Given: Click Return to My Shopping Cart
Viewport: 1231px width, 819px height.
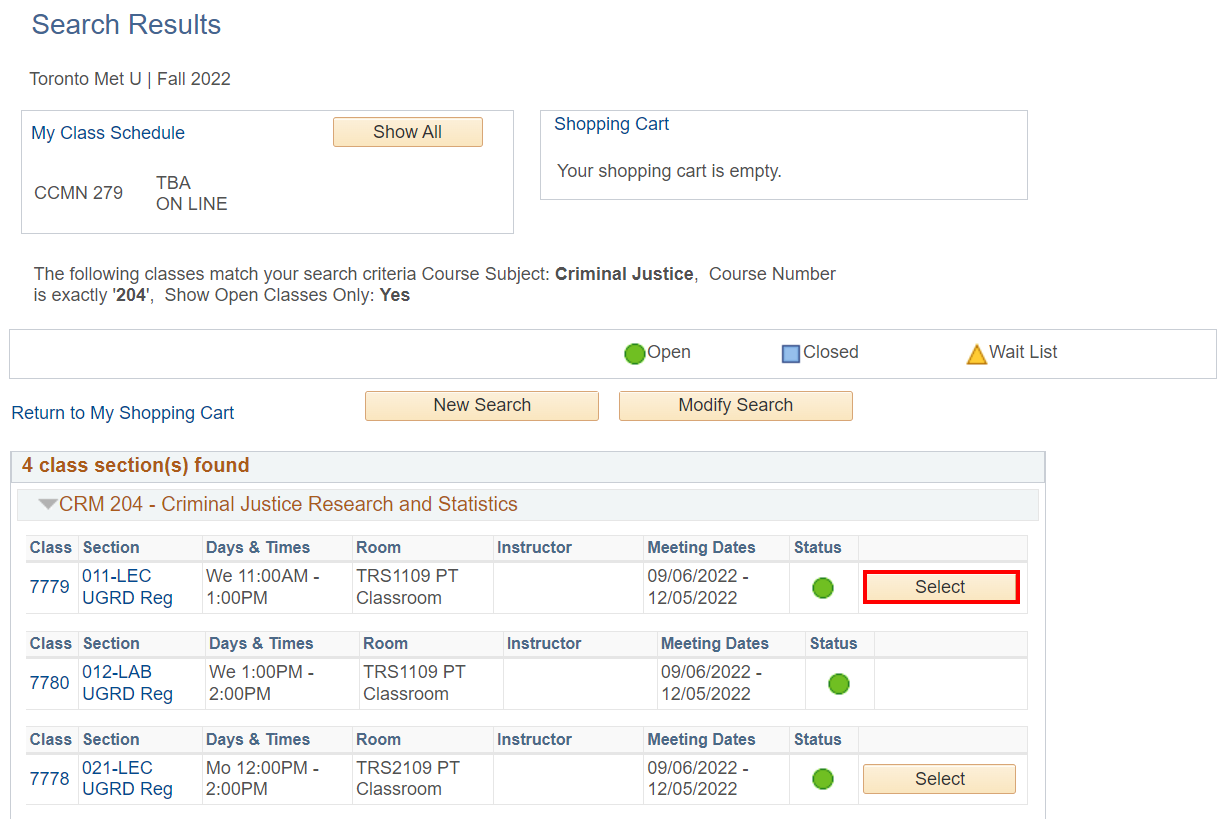Looking at the screenshot, I should [123, 413].
